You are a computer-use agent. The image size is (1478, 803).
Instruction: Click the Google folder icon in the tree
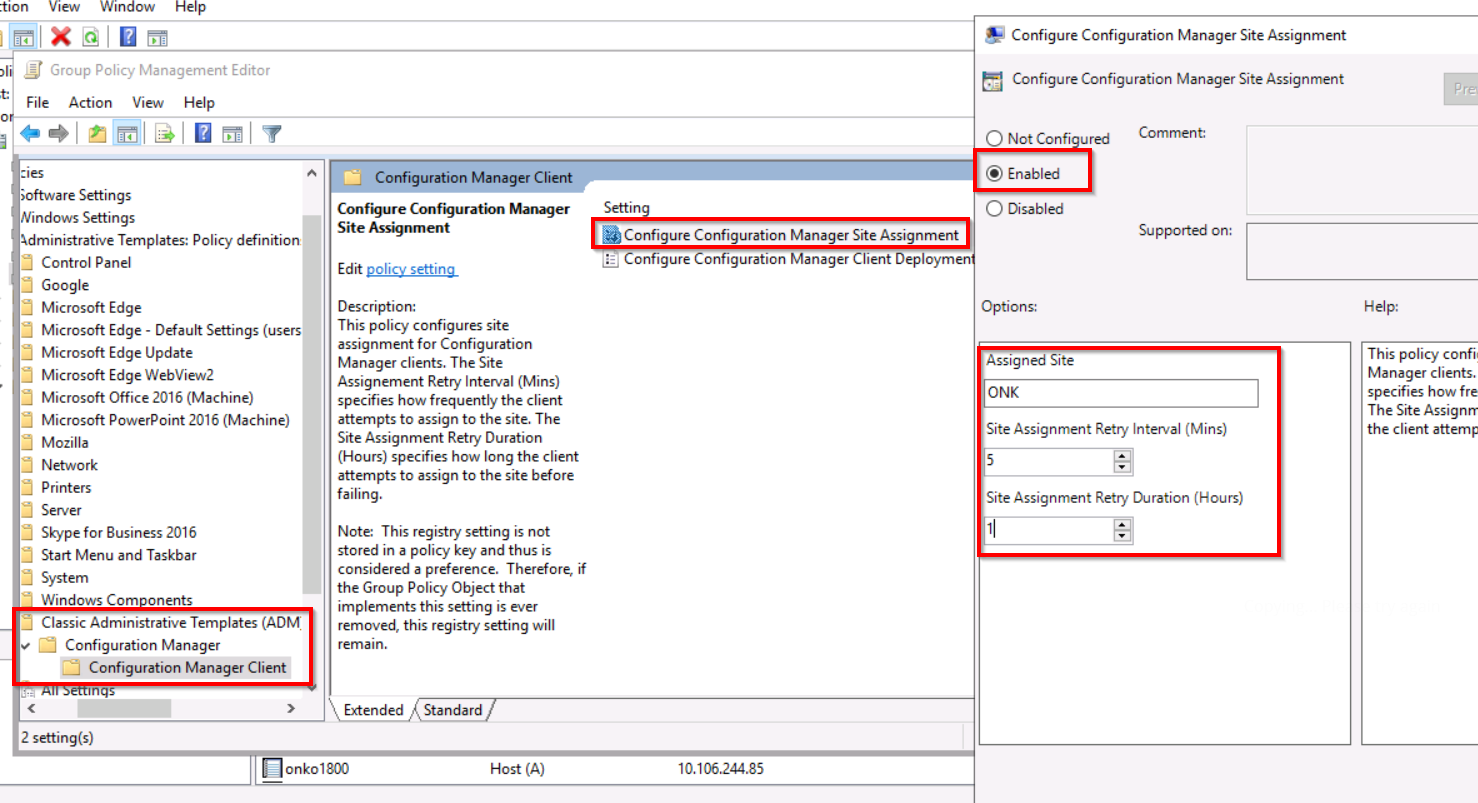(28, 286)
